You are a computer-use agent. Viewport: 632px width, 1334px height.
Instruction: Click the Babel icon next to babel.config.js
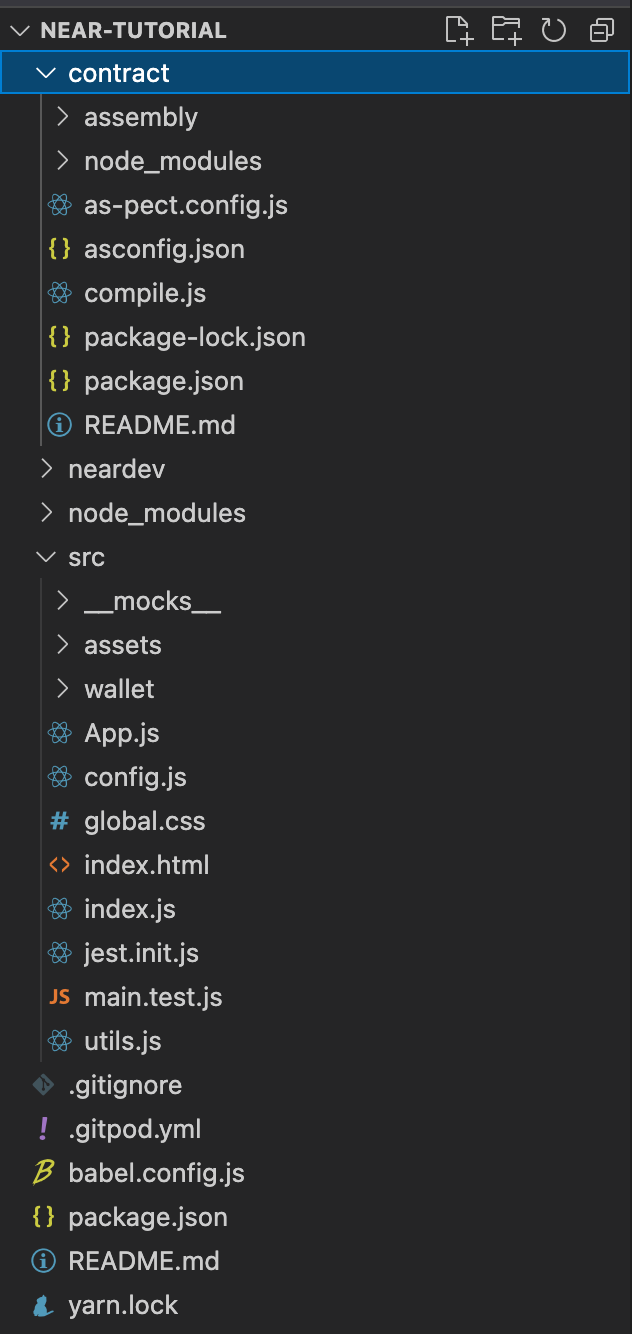click(42, 1172)
